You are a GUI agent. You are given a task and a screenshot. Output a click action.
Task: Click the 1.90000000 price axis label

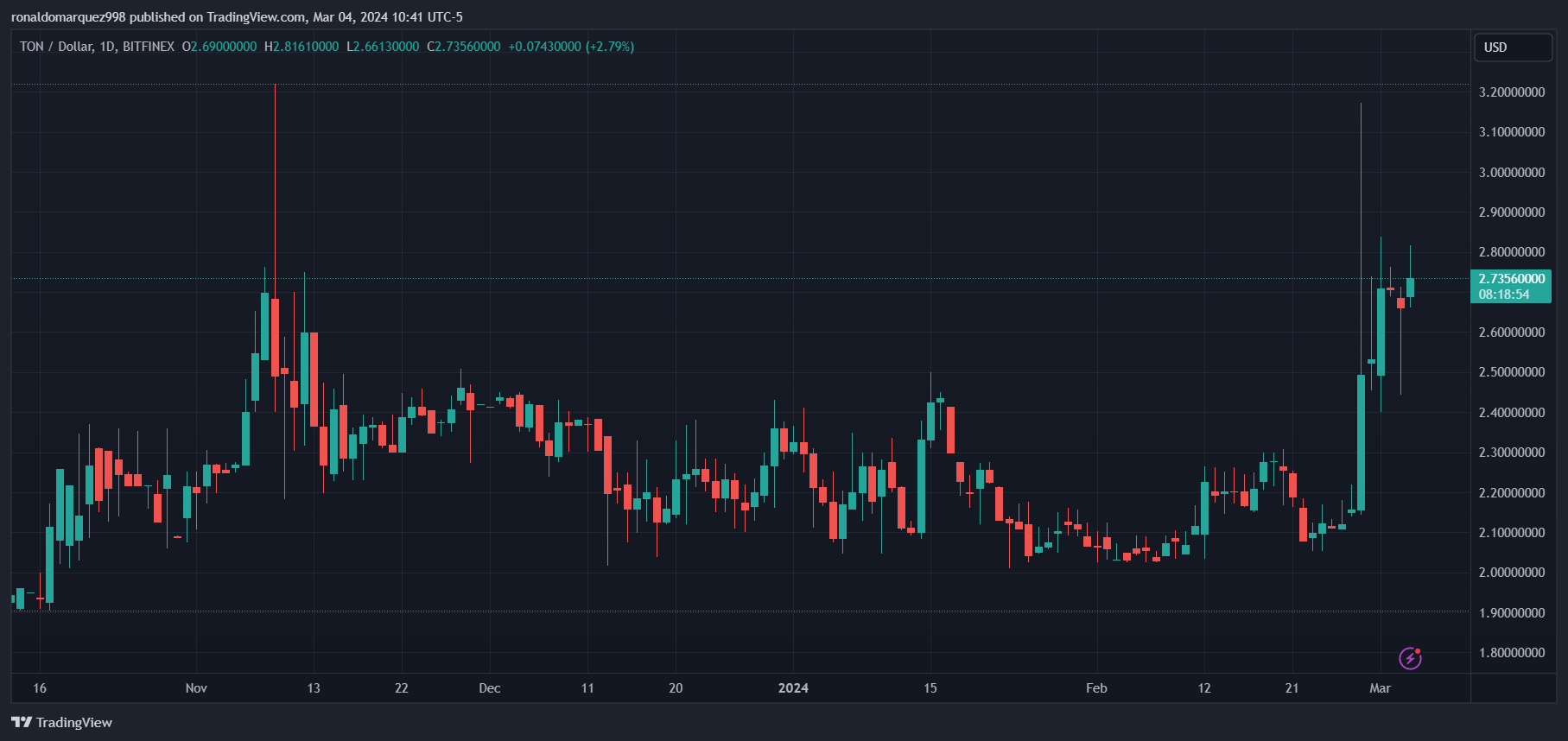(1512, 613)
